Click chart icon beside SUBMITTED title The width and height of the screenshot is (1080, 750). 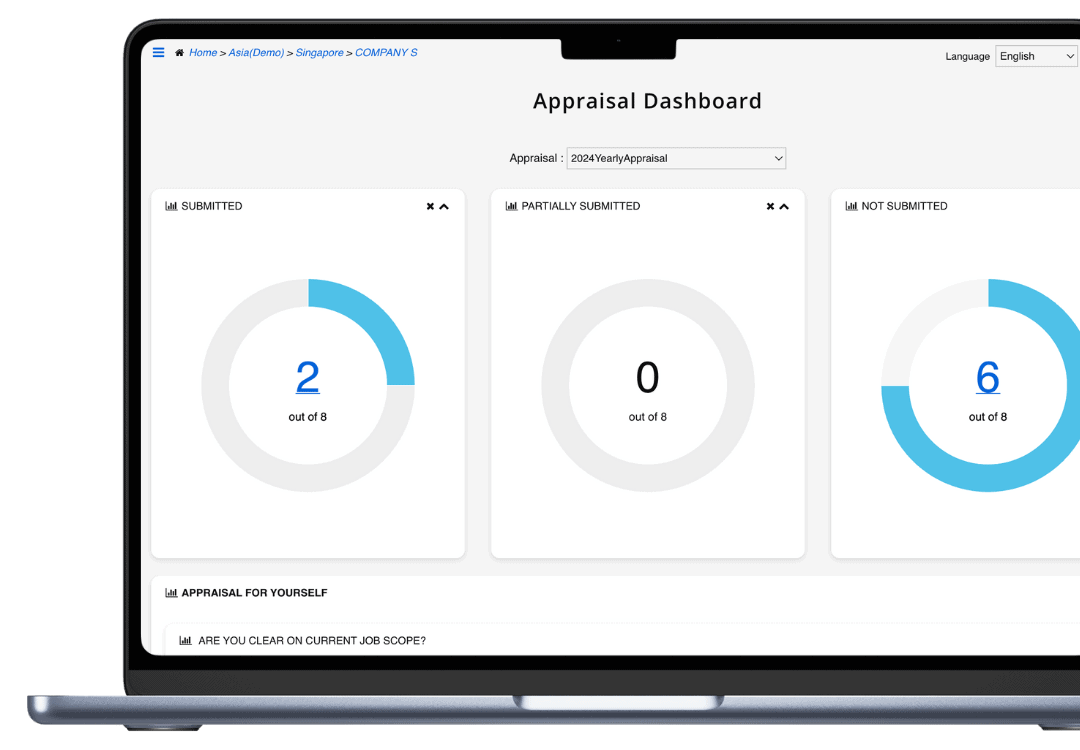pos(172,206)
